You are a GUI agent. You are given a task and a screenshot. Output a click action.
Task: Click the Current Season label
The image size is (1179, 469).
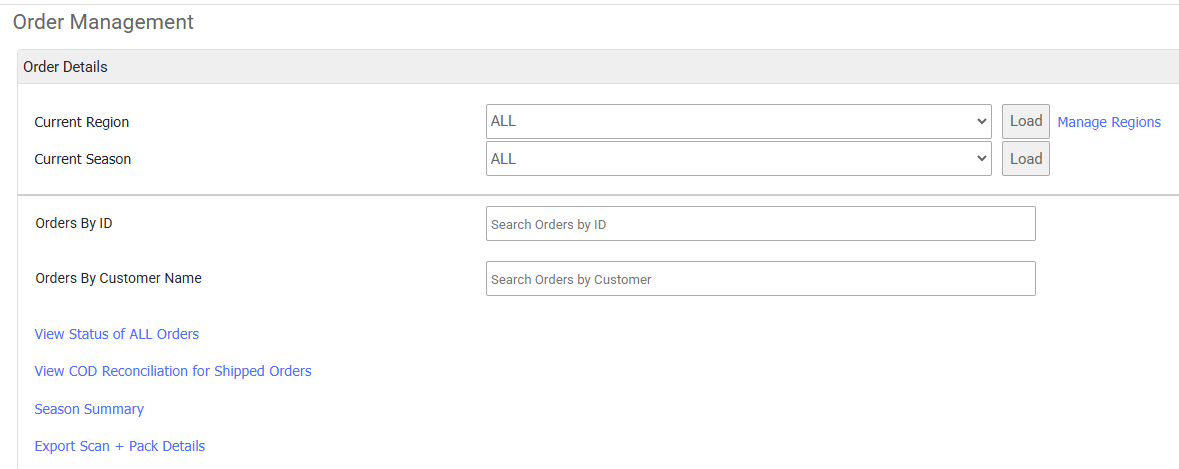click(x=83, y=159)
